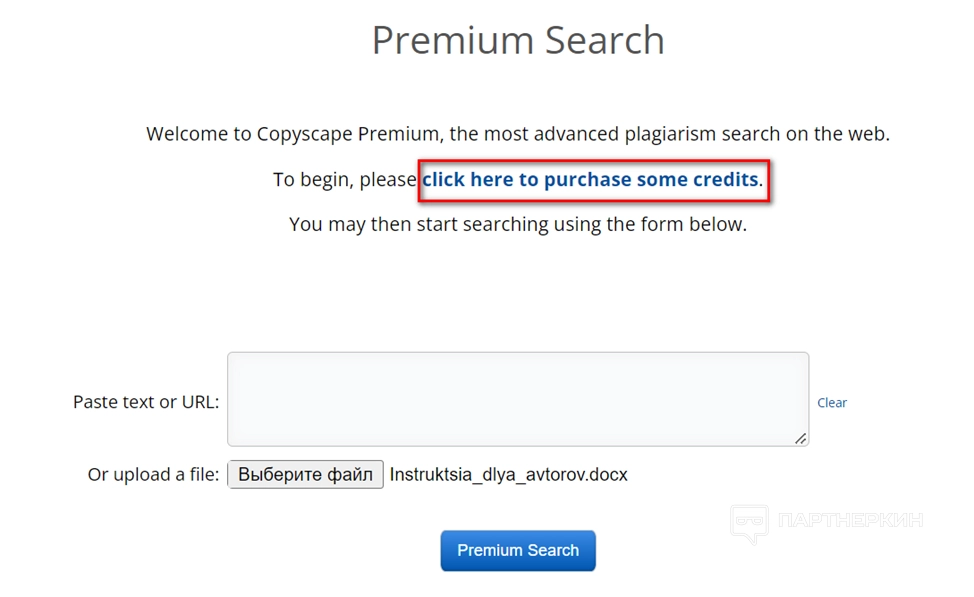Click the blue Premium Search button
Image resolution: width=974 pixels, height=597 pixels.
coord(518,551)
